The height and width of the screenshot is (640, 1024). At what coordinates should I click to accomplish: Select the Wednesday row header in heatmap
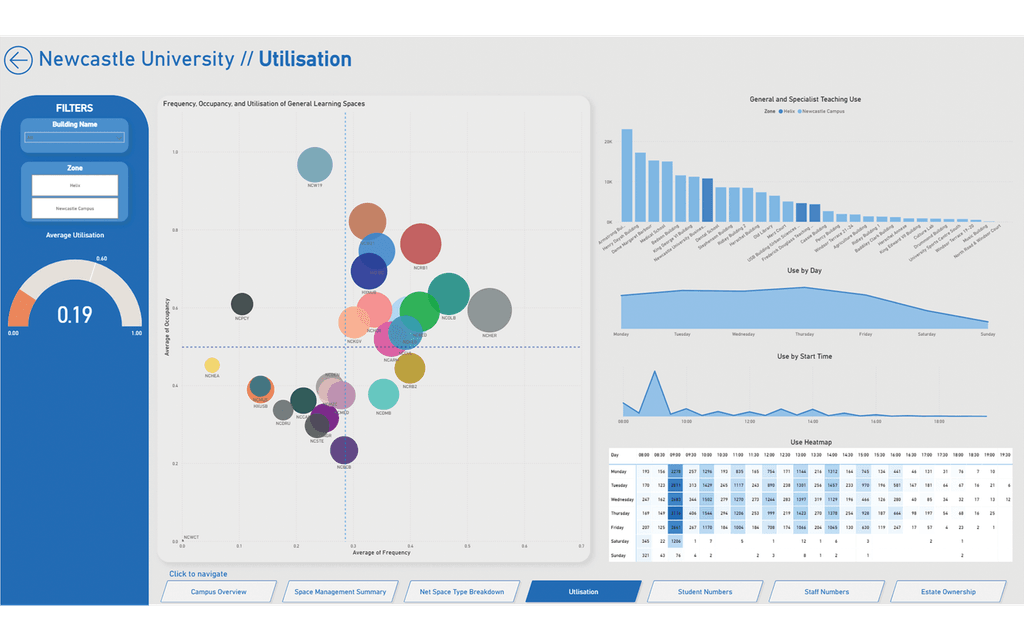[x=622, y=500]
